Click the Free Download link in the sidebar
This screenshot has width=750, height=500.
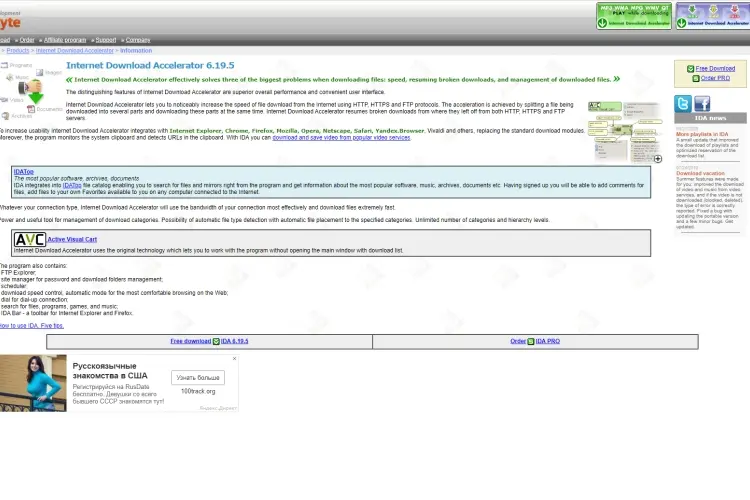pyautogui.click(x=715, y=69)
